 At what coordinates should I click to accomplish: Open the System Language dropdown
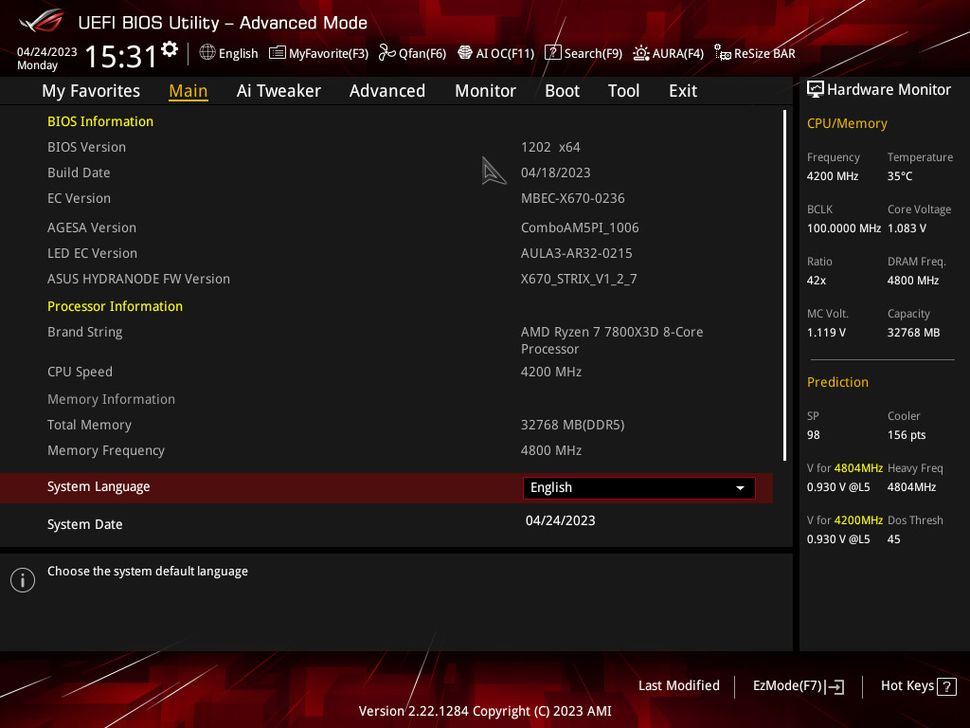pyautogui.click(x=638, y=487)
